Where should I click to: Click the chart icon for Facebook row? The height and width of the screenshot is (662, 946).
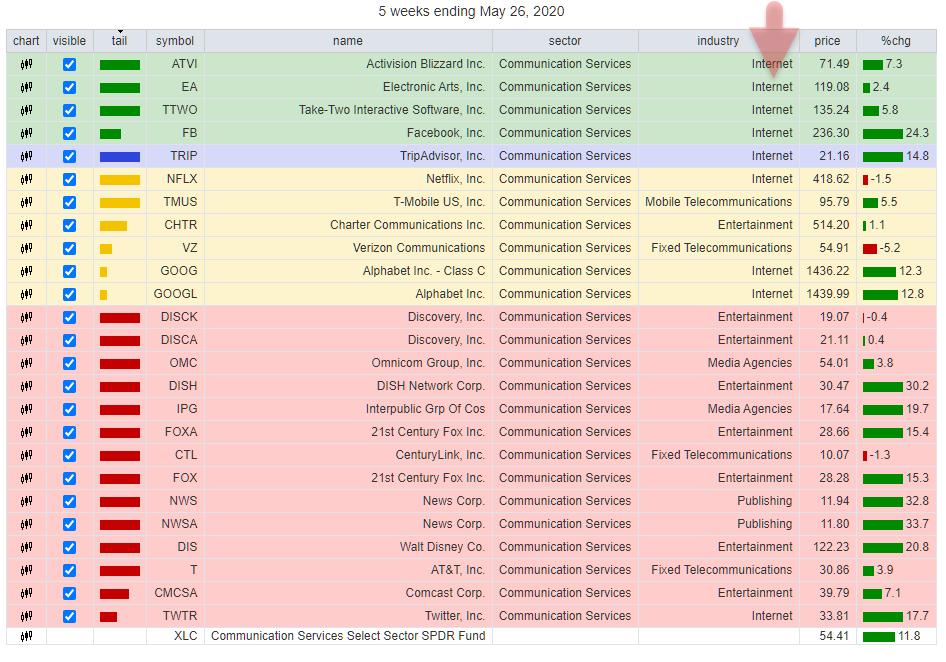pos(26,133)
